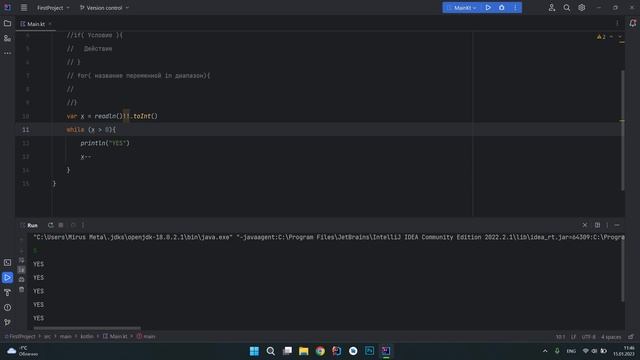Open the FirstProject project dropdown
Screen dimensions: 640x360
[53, 8]
